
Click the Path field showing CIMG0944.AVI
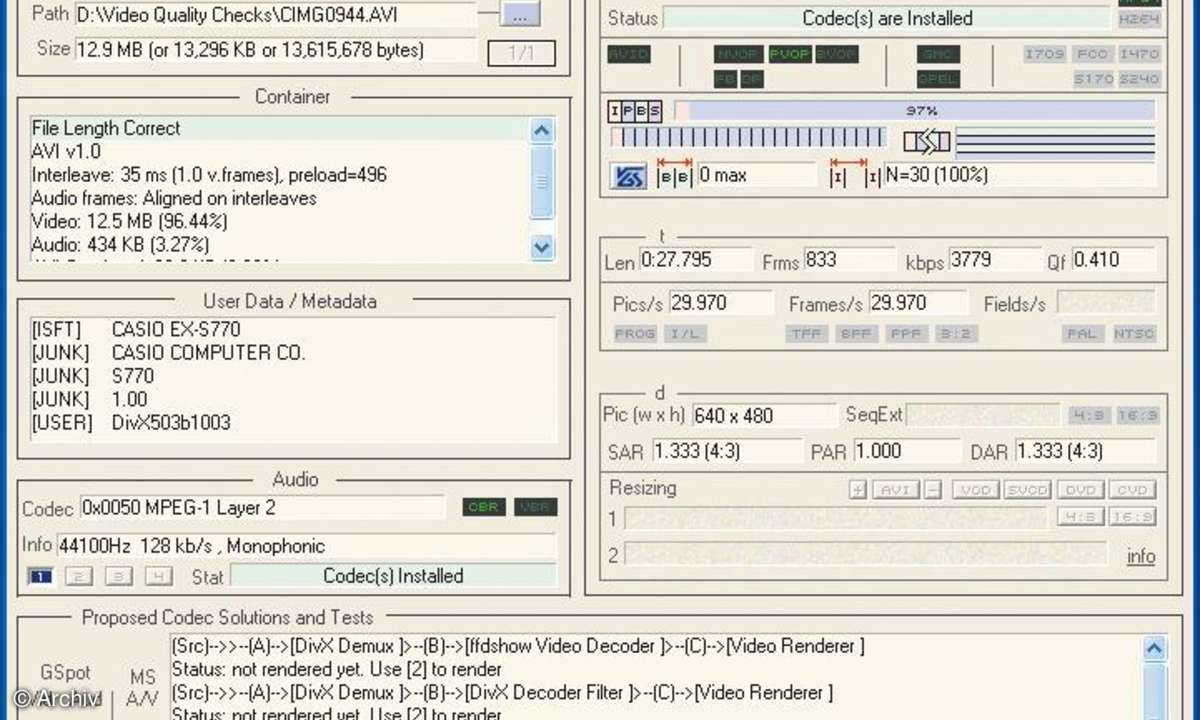click(x=277, y=14)
